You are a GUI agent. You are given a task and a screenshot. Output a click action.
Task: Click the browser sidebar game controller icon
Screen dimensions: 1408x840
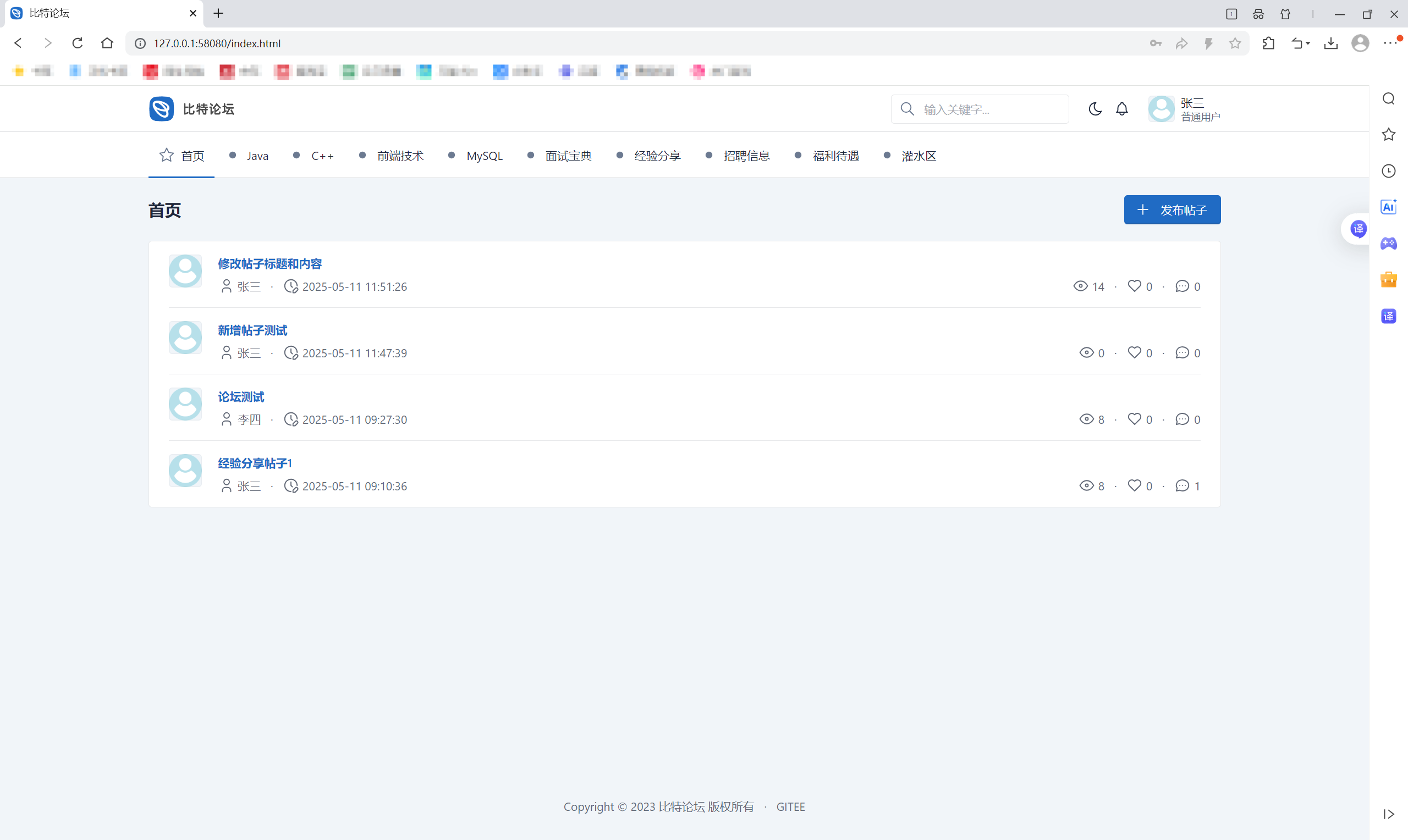click(x=1388, y=244)
